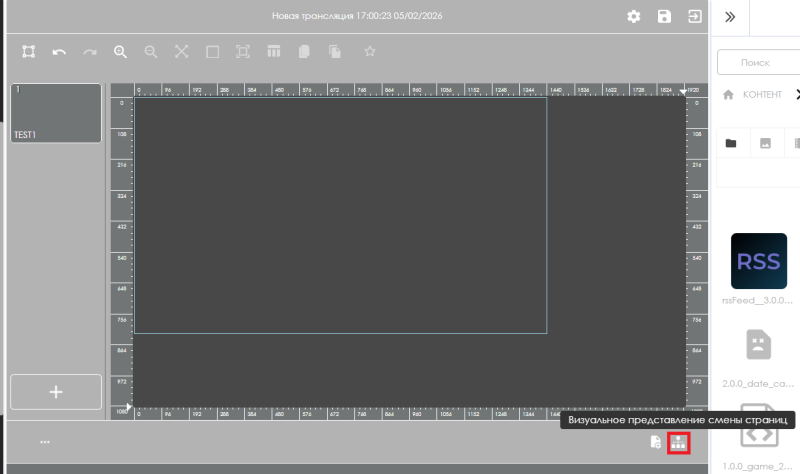Click the star favorite icon

pos(369,51)
